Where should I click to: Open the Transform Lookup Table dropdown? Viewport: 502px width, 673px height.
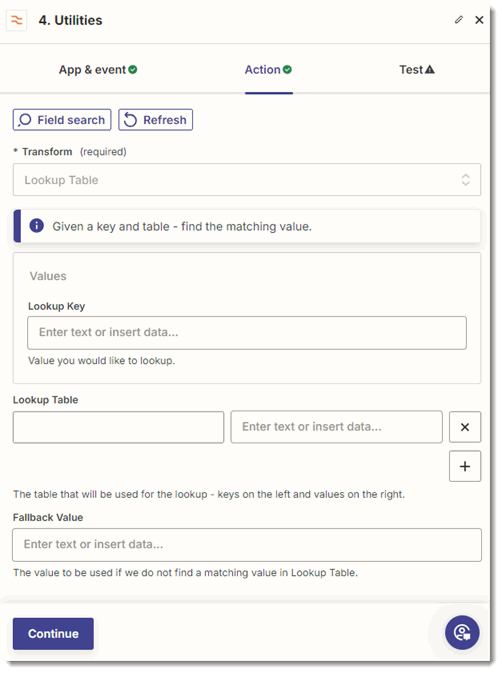247,179
